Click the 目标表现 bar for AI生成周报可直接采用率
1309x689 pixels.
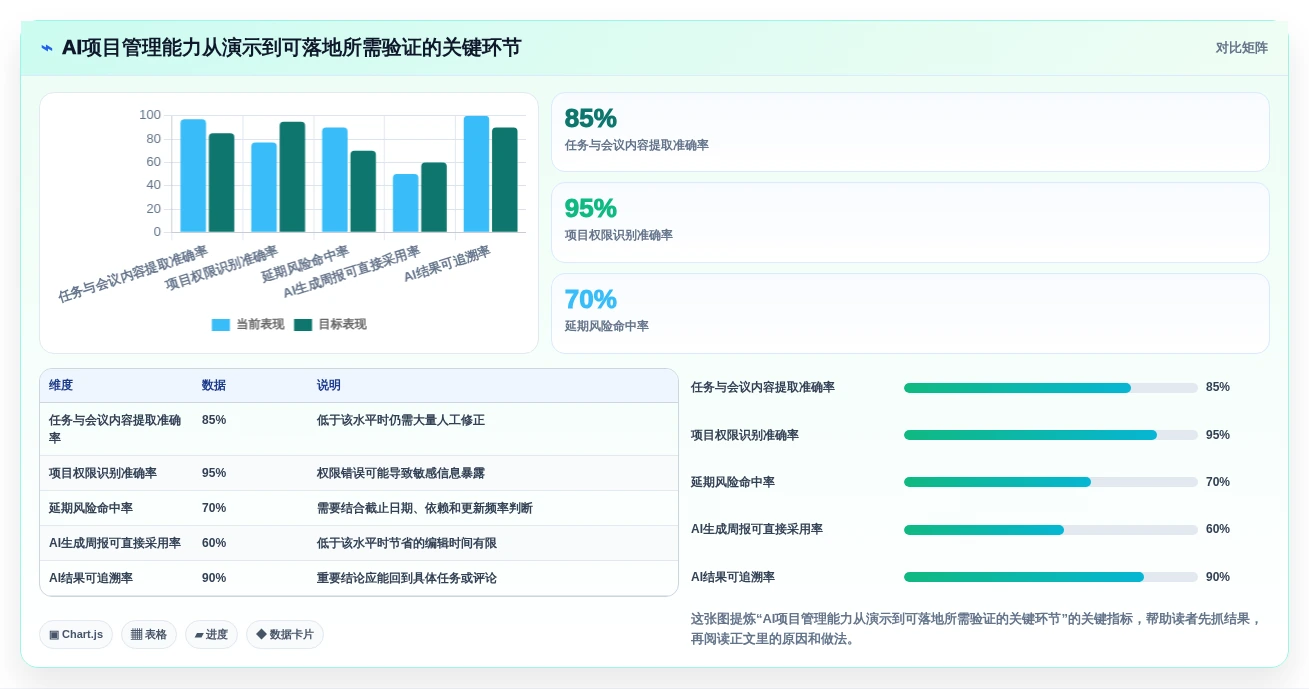tap(434, 197)
